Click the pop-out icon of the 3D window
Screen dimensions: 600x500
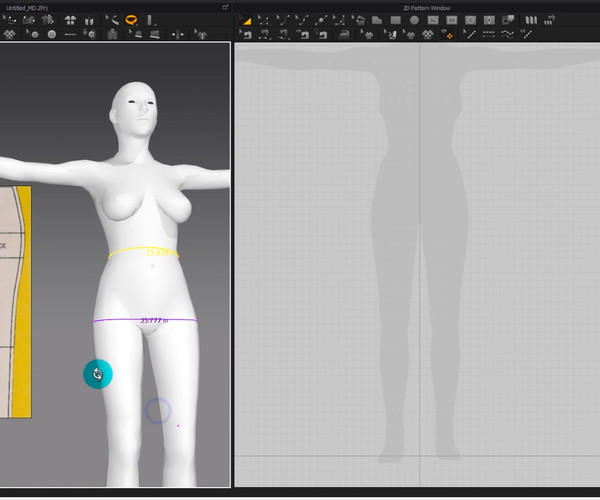(x=225, y=7)
